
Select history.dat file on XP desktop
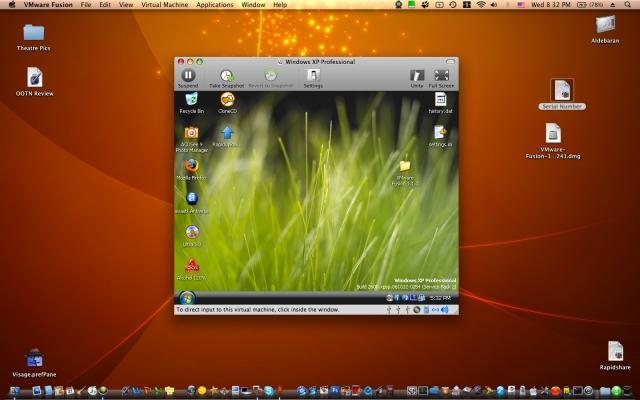440,100
